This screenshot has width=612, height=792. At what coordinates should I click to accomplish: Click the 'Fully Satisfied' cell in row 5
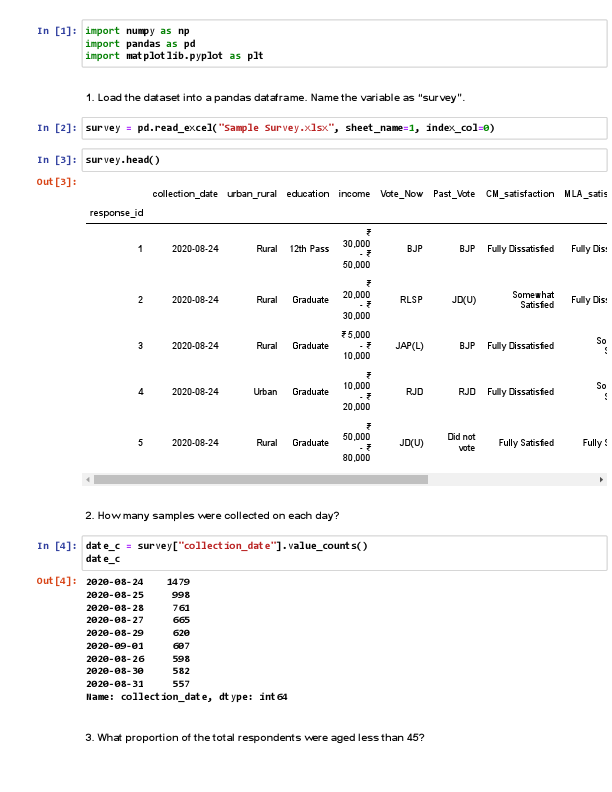(526, 443)
